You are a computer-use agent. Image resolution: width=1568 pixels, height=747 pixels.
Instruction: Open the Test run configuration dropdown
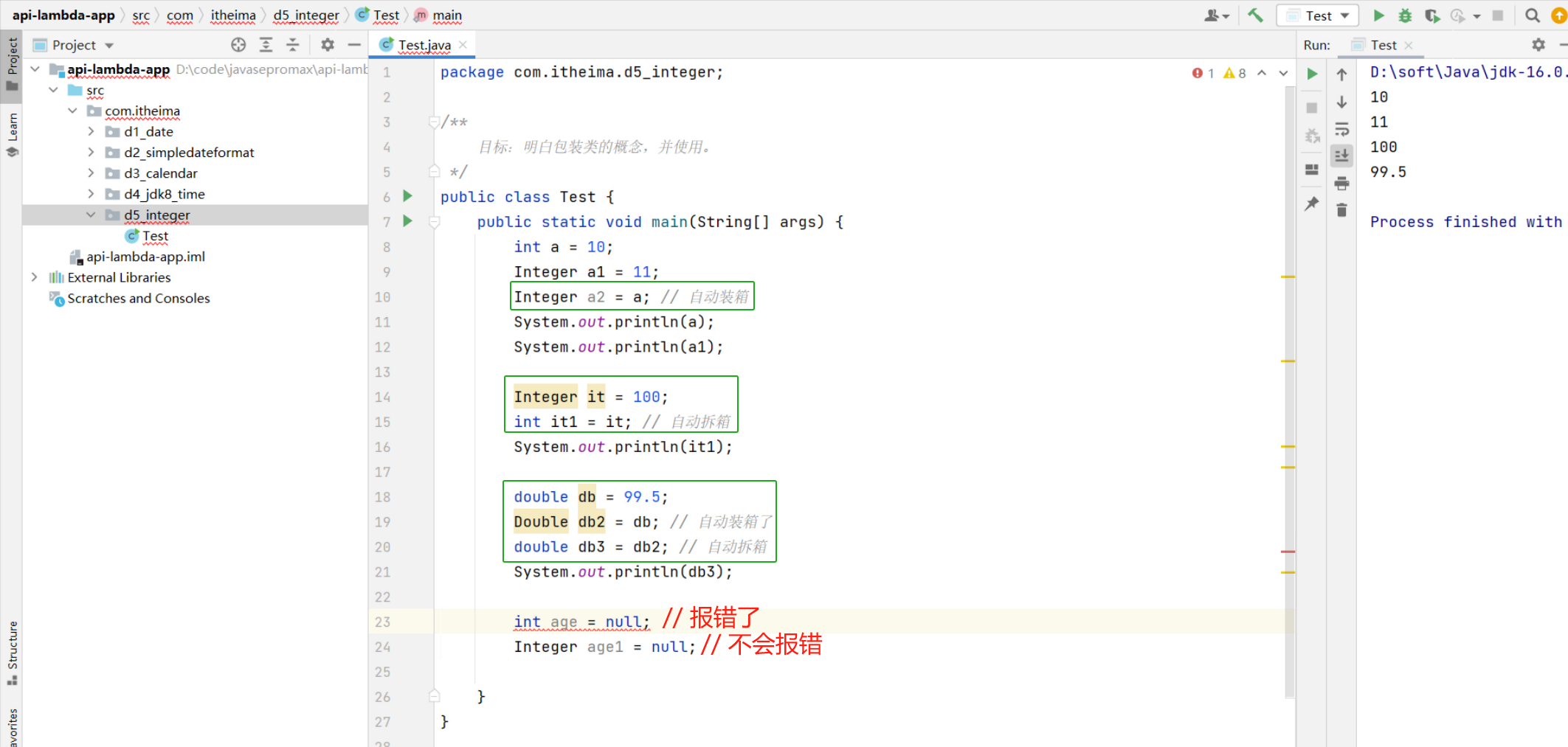(1318, 15)
